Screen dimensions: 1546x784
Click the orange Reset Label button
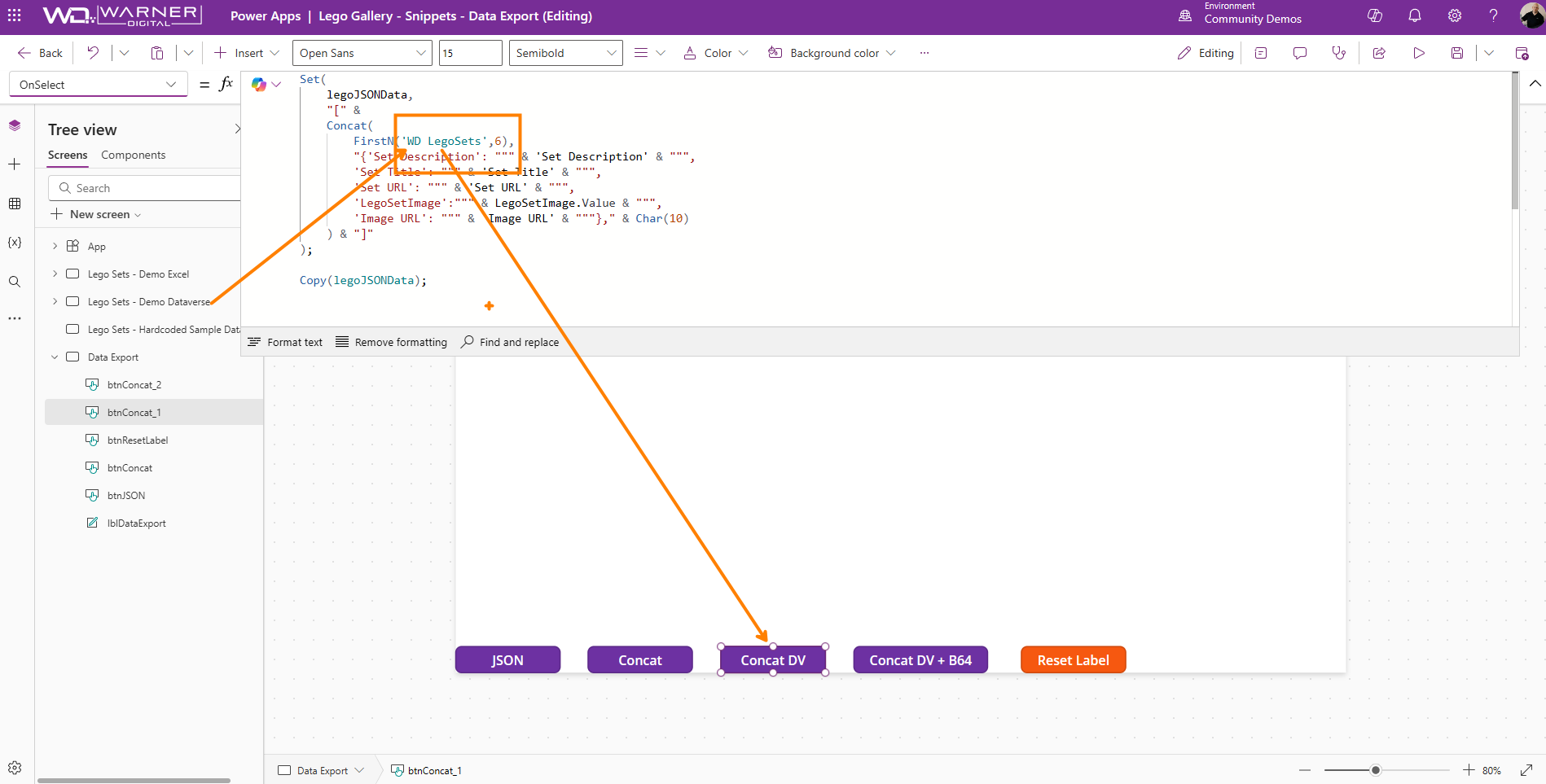tap(1073, 660)
